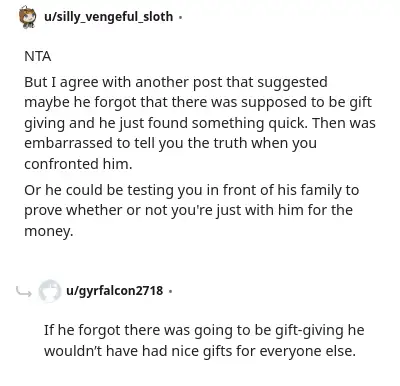Click the words 'confronted him.'
Image resolution: width=400 pixels, height=386 pixels.
pyautogui.click(x=78, y=164)
